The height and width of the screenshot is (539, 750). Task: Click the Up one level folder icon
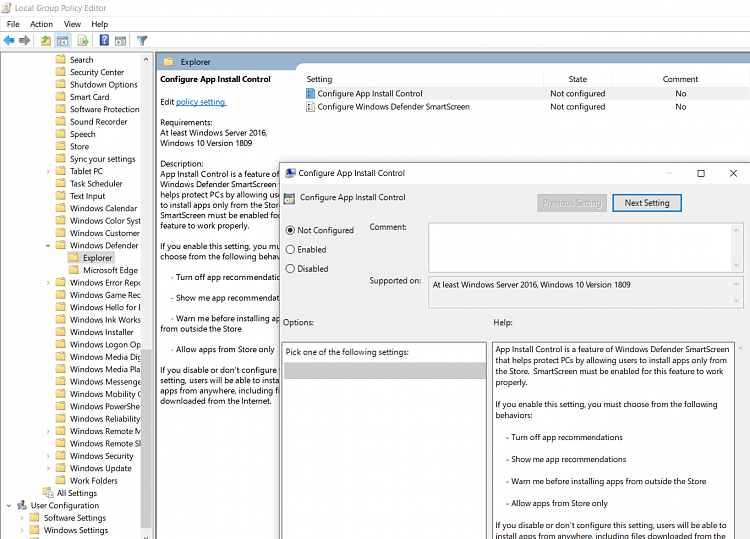(45, 41)
